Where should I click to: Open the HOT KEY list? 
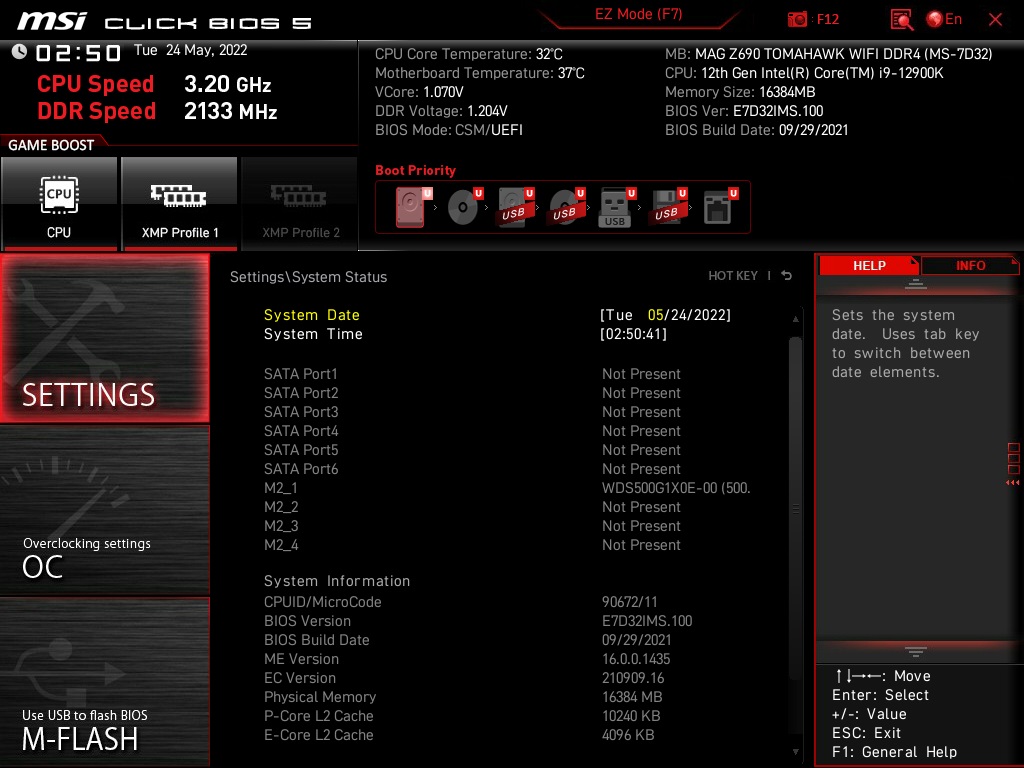click(x=733, y=276)
